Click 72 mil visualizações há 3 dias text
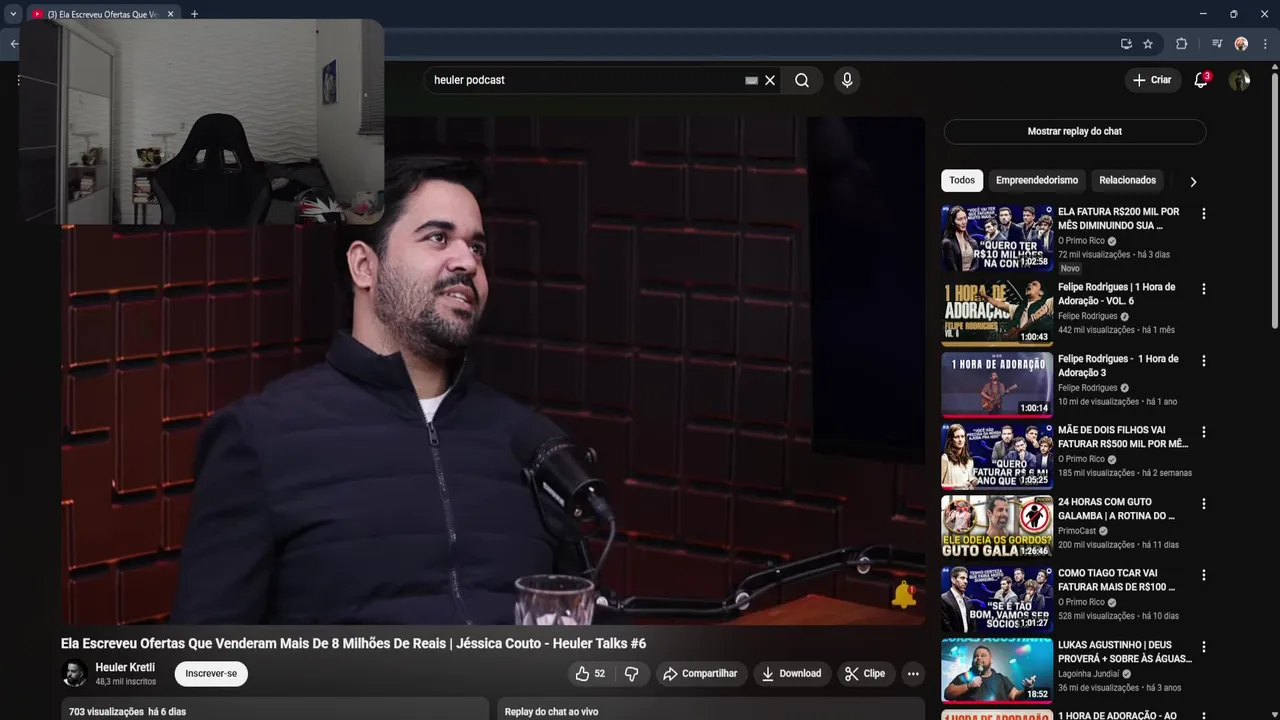The width and height of the screenshot is (1280, 720). pos(1114,255)
